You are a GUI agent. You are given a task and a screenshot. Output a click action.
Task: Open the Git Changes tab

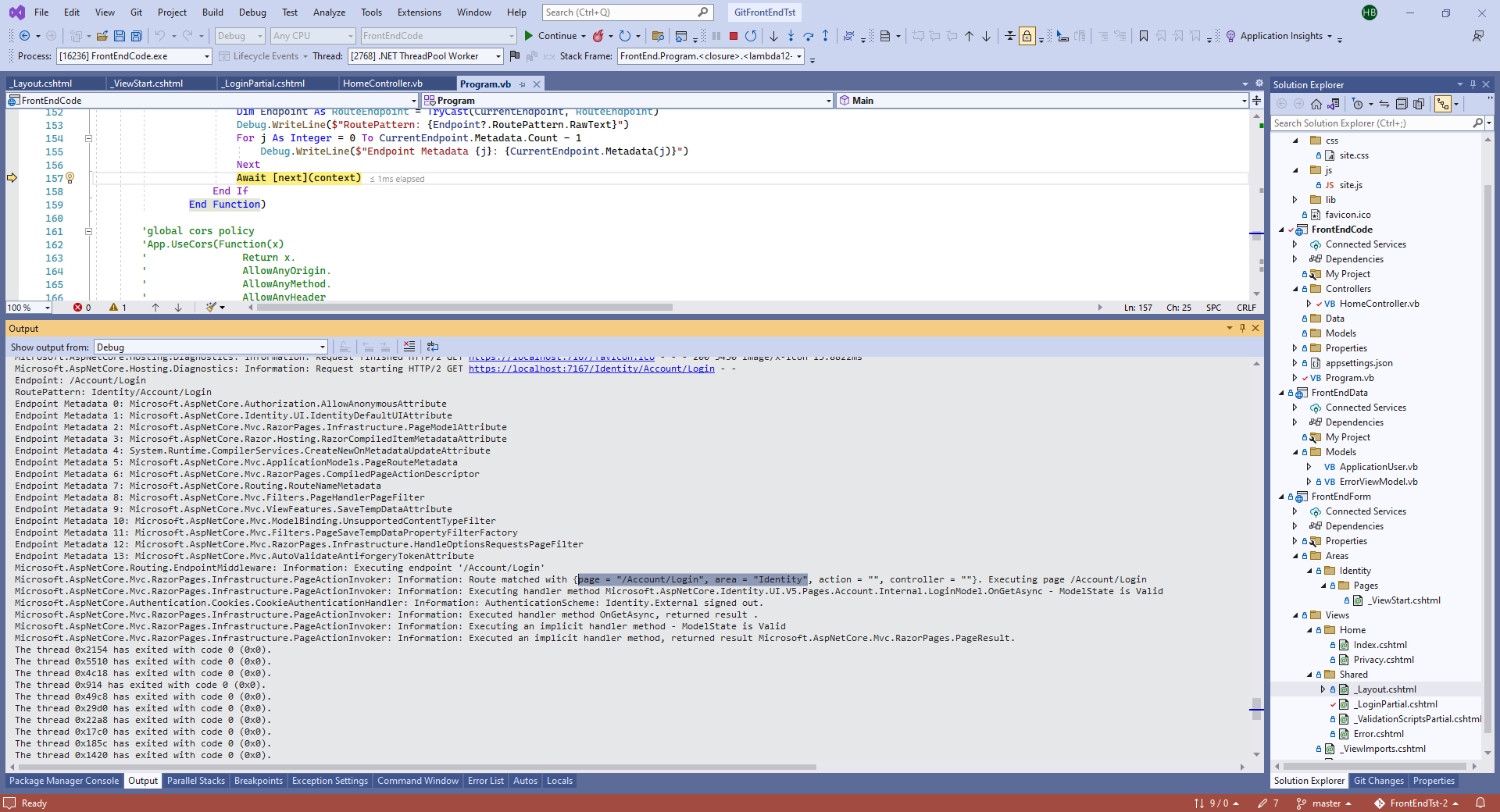[1379, 781]
